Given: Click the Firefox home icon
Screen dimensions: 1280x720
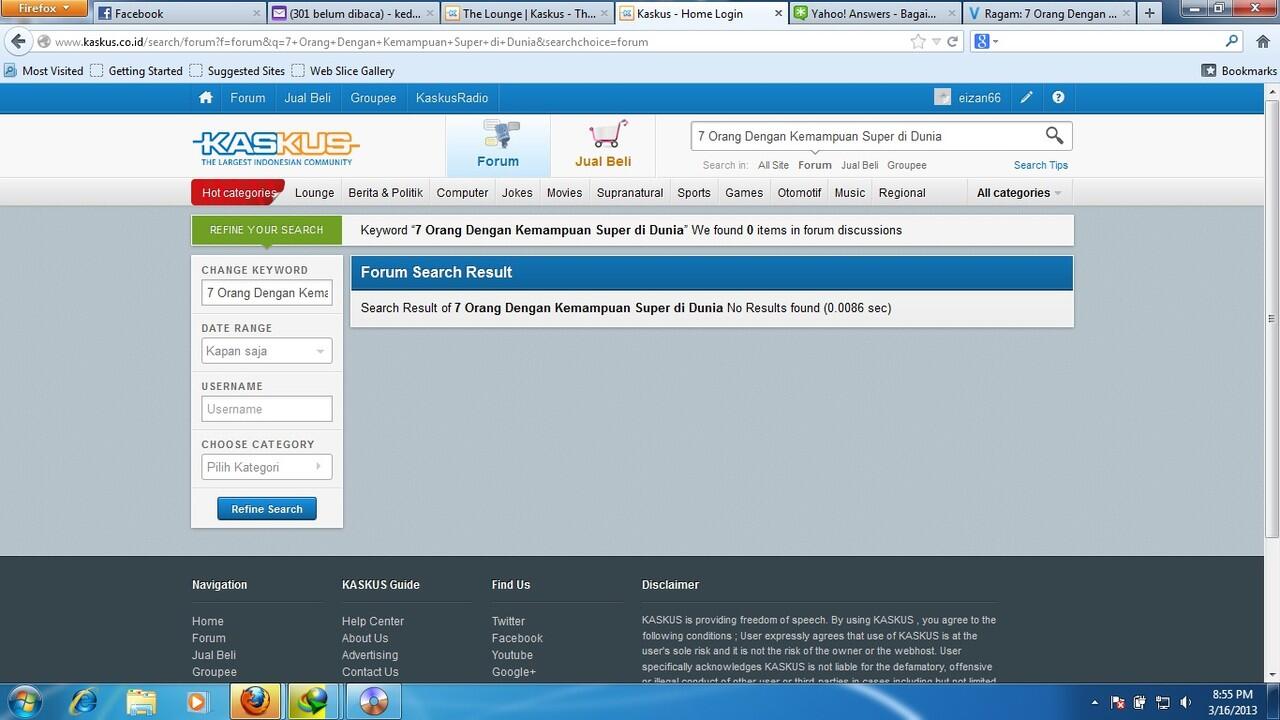Looking at the screenshot, I should coord(1262,42).
